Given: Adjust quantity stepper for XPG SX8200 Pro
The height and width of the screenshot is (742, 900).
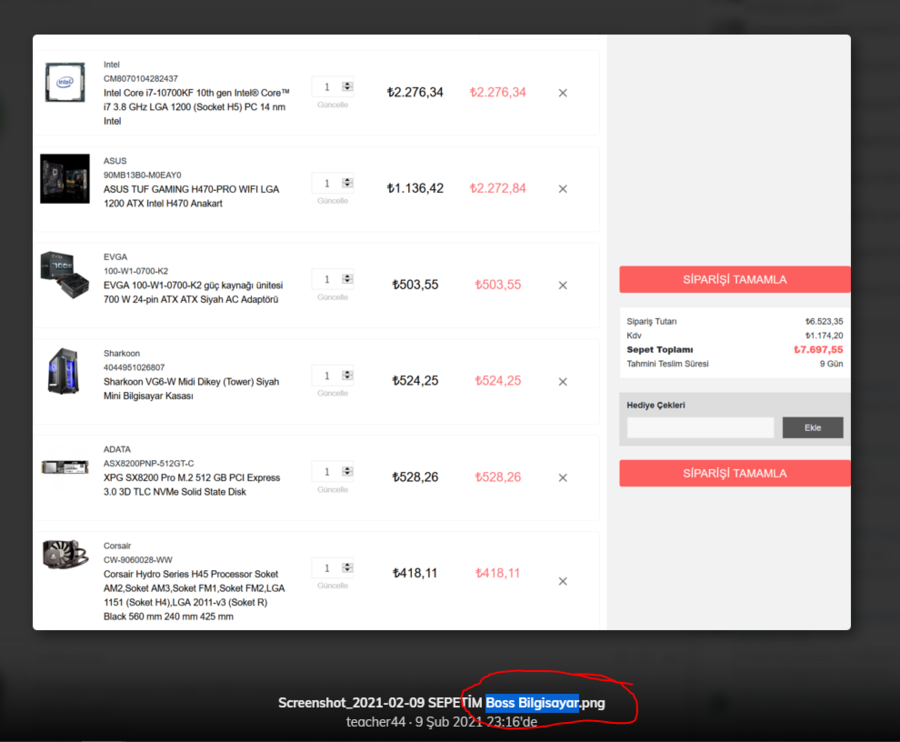Looking at the screenshot, I should point(347,471).
